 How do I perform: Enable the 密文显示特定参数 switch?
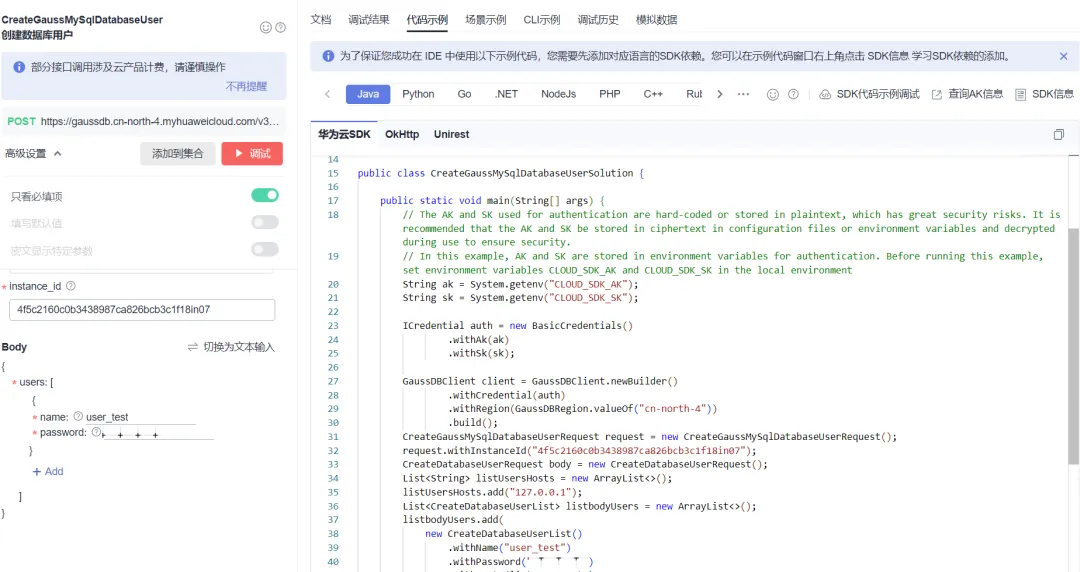point(265,249)
